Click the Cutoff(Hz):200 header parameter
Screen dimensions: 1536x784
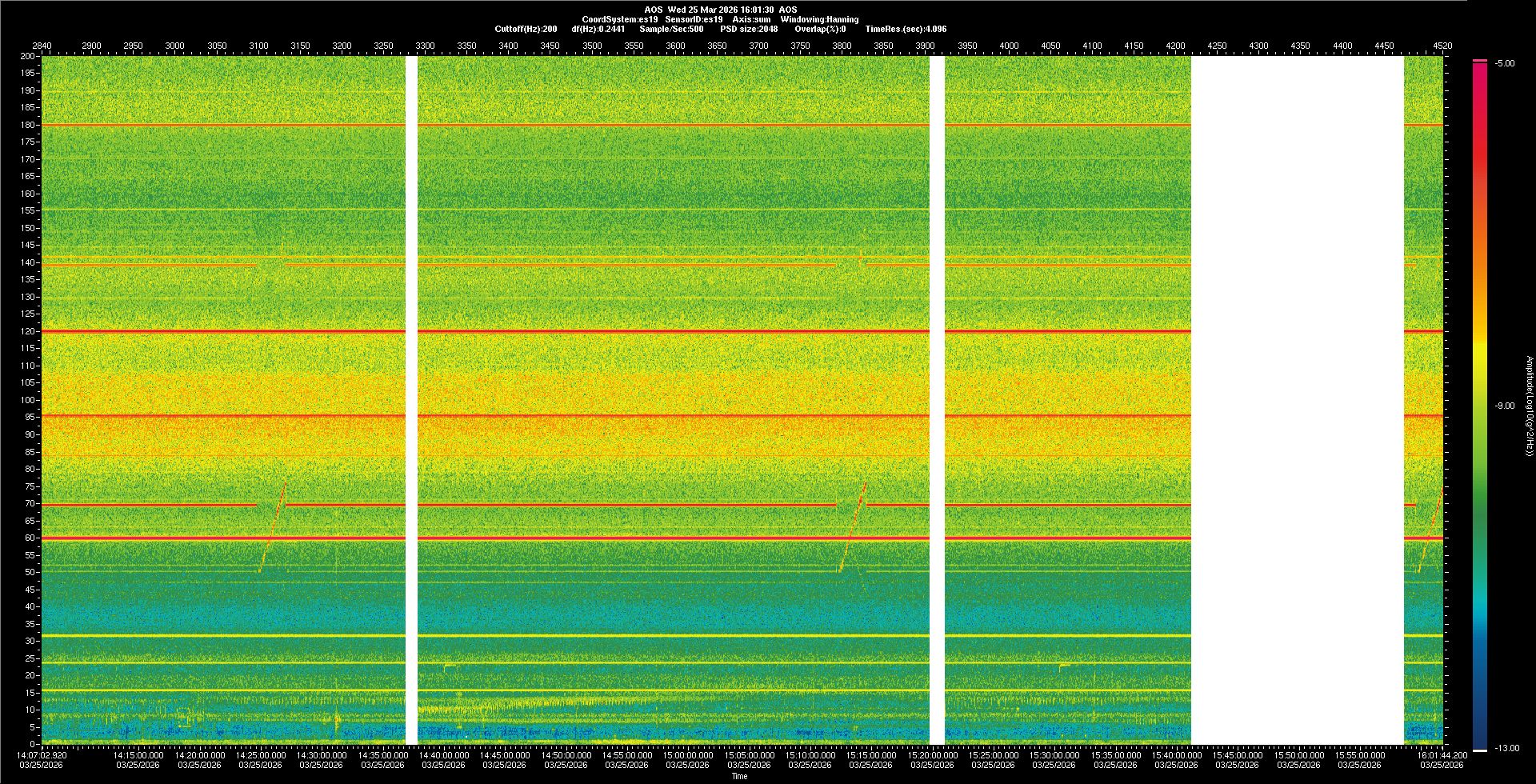[x=526, y=29]
